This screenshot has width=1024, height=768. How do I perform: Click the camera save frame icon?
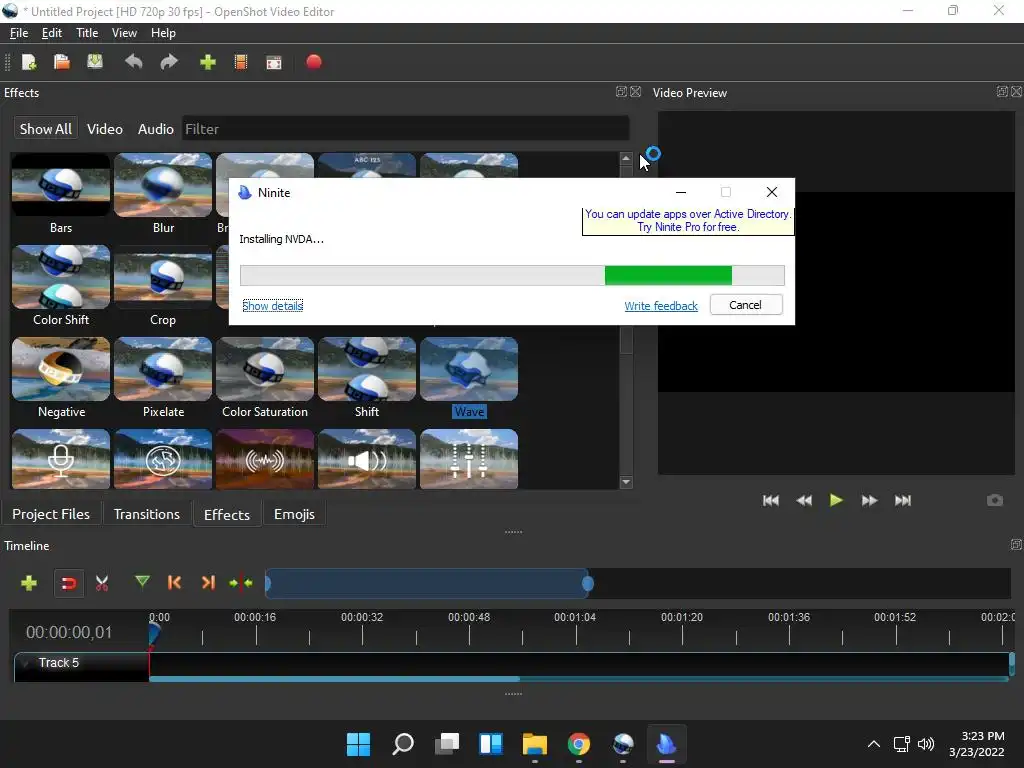pyautogui.click(x=995, y=500)
